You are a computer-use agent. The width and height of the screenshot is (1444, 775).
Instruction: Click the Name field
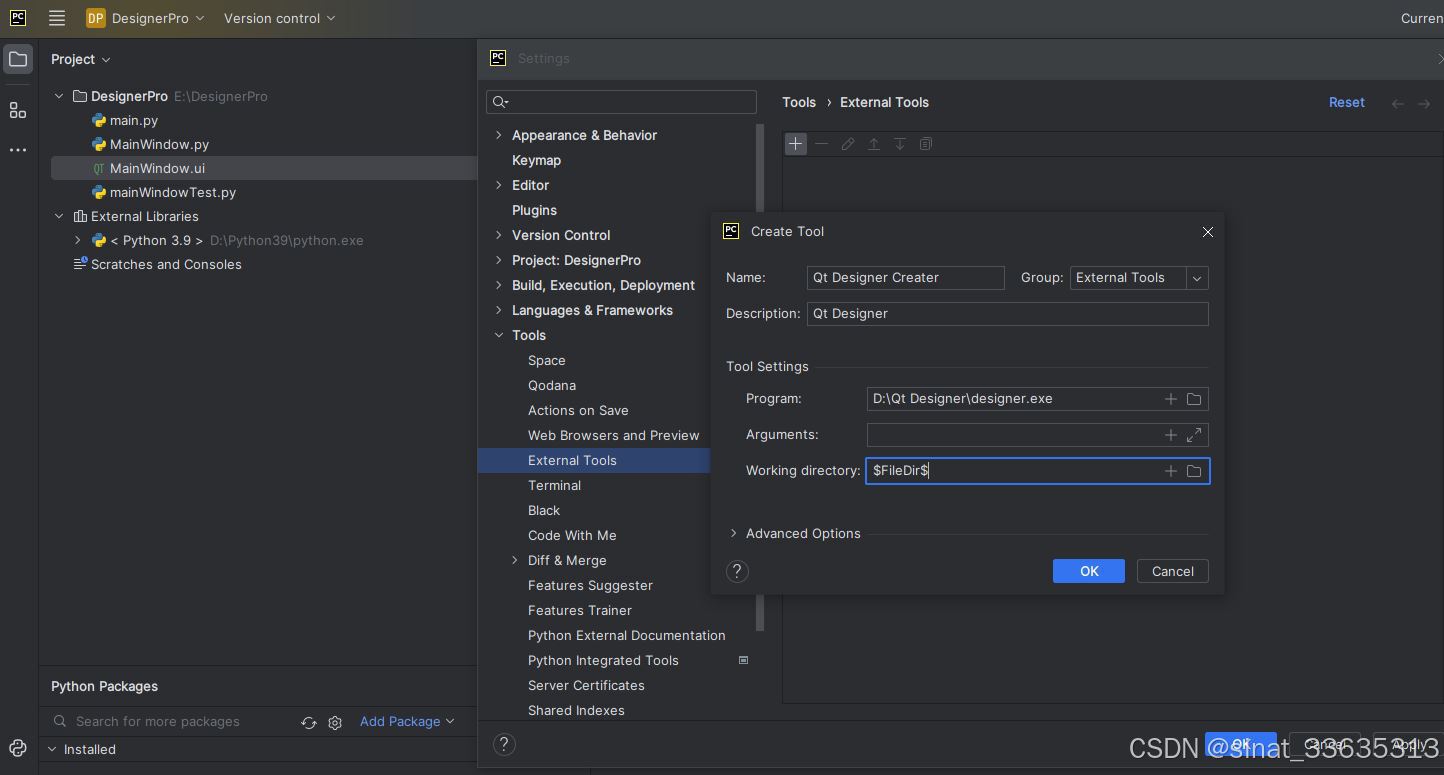[905, 278]
